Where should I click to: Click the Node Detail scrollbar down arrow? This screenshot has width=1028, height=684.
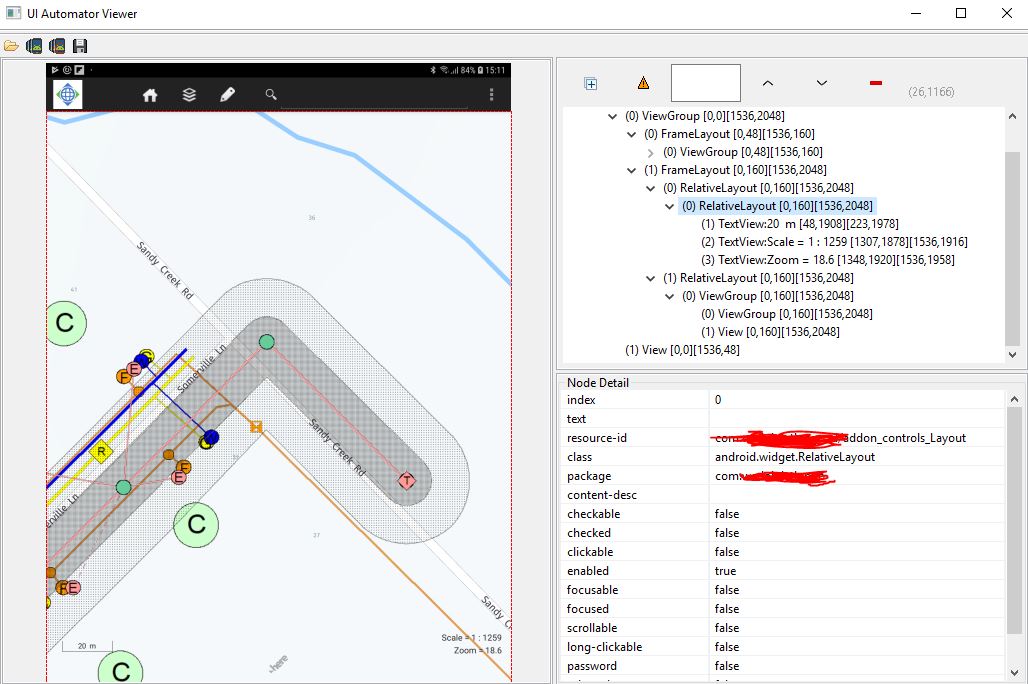(x=1014, y=673)
